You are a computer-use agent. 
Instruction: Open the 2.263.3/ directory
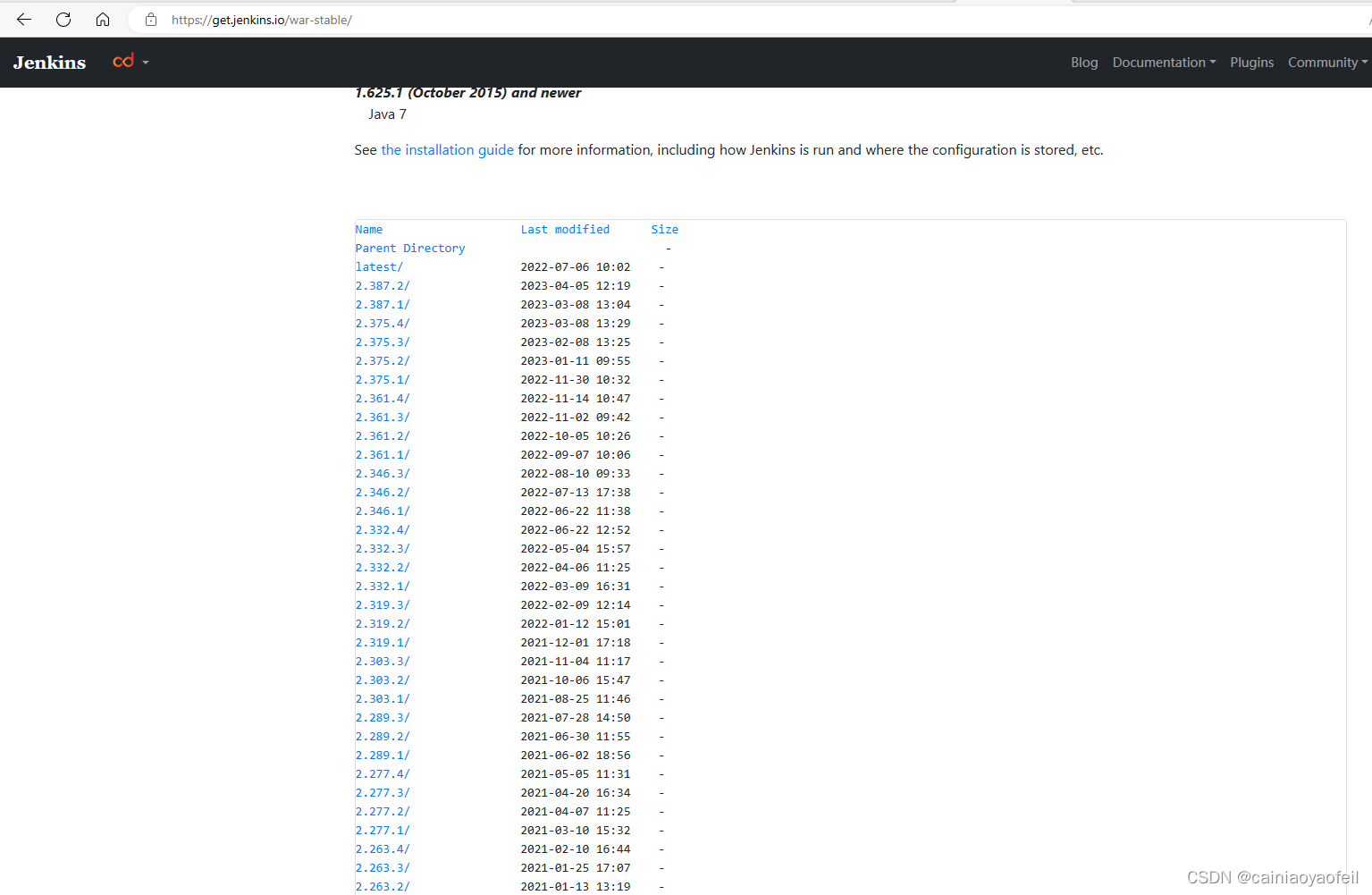click(383, 868)
